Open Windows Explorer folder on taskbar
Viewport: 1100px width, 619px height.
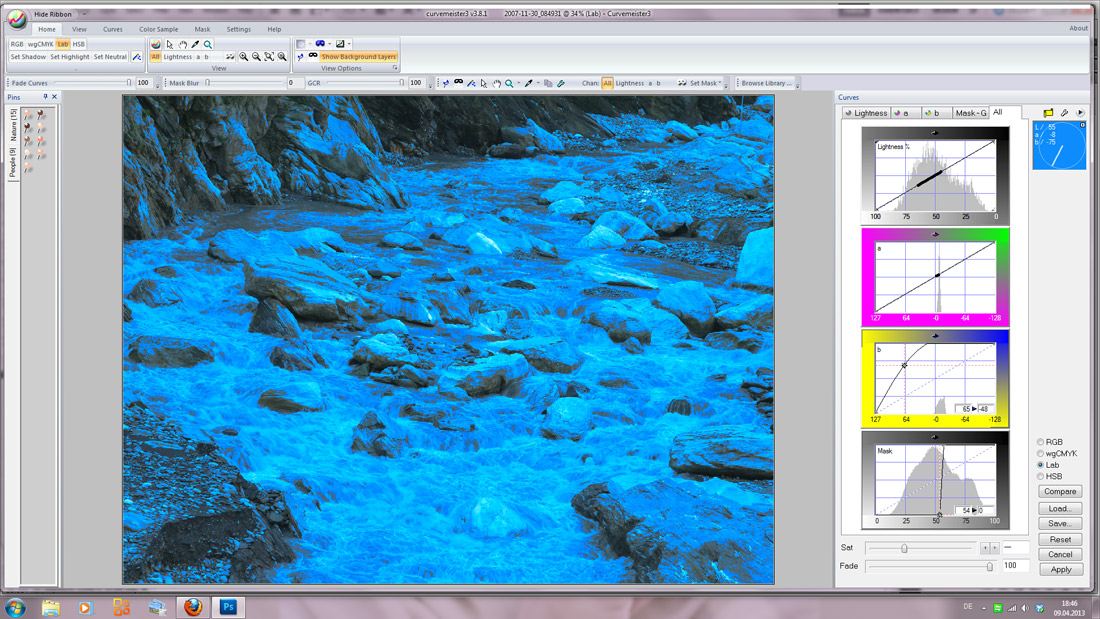pyautogui.click(x=51, y=608)
